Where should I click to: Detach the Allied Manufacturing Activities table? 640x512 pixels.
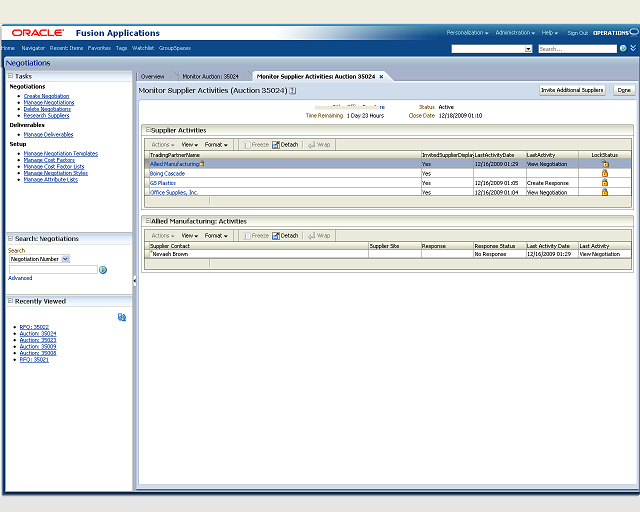click(285, 236)
